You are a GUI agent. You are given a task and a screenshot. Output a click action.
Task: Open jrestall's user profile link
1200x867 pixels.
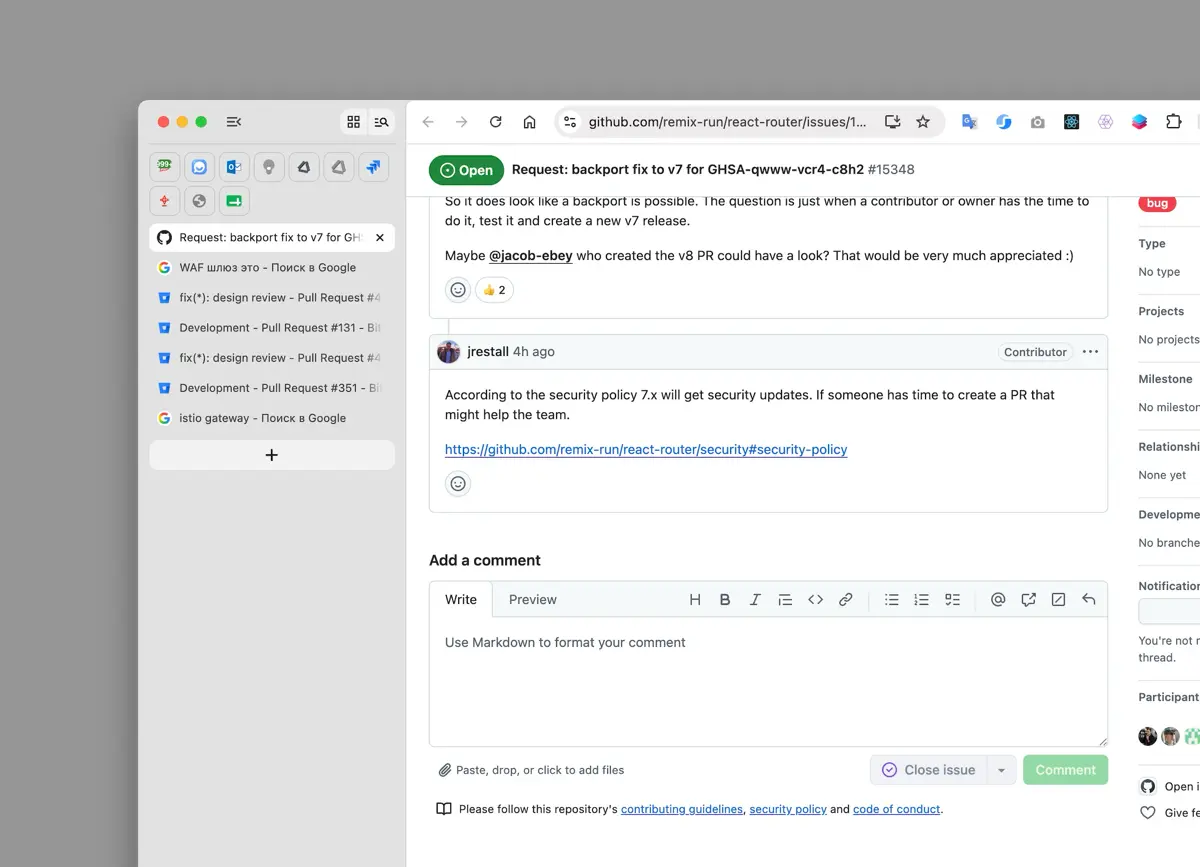(x=488, y=352)
